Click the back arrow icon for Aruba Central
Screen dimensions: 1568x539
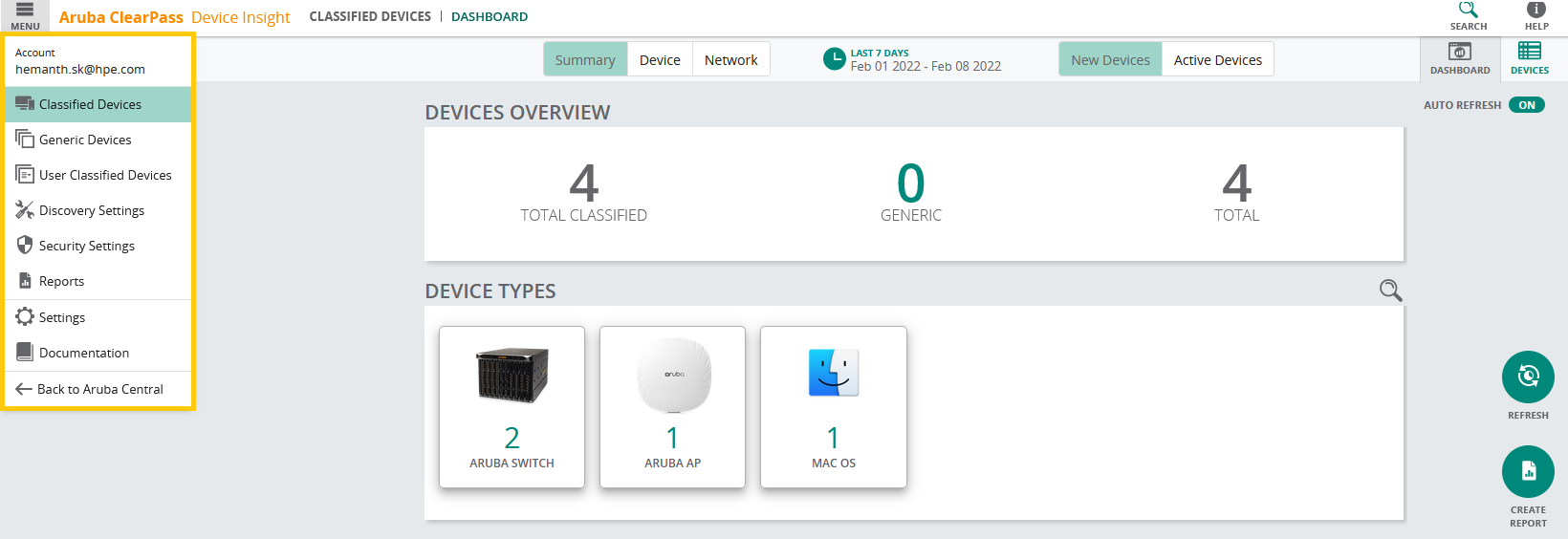[x=24, y=389]
